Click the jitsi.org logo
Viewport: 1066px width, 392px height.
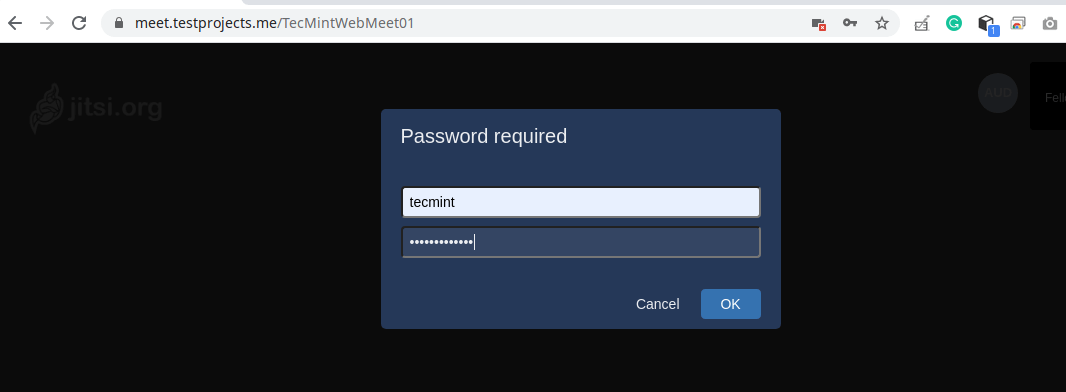point(96,109)
